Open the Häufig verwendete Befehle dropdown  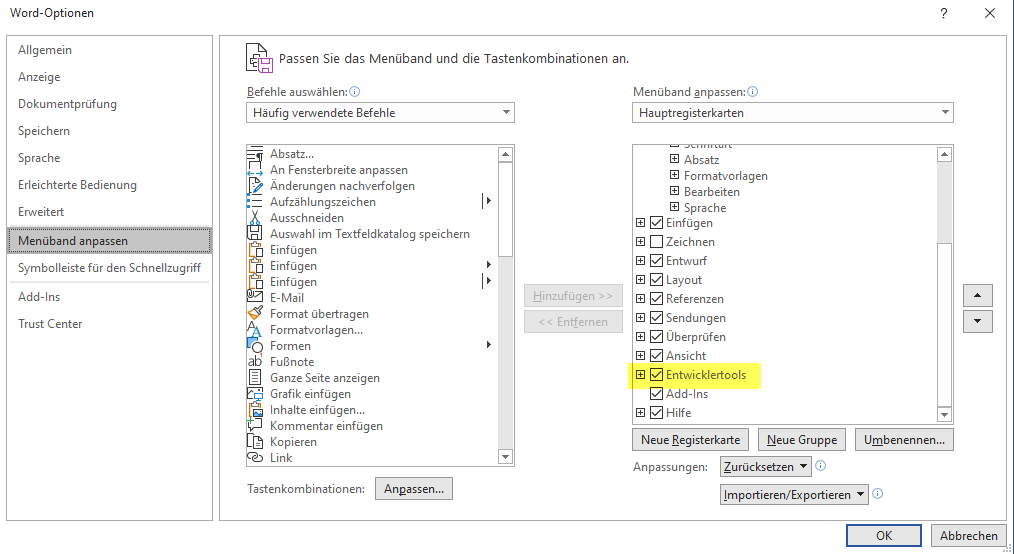[380, 112]
